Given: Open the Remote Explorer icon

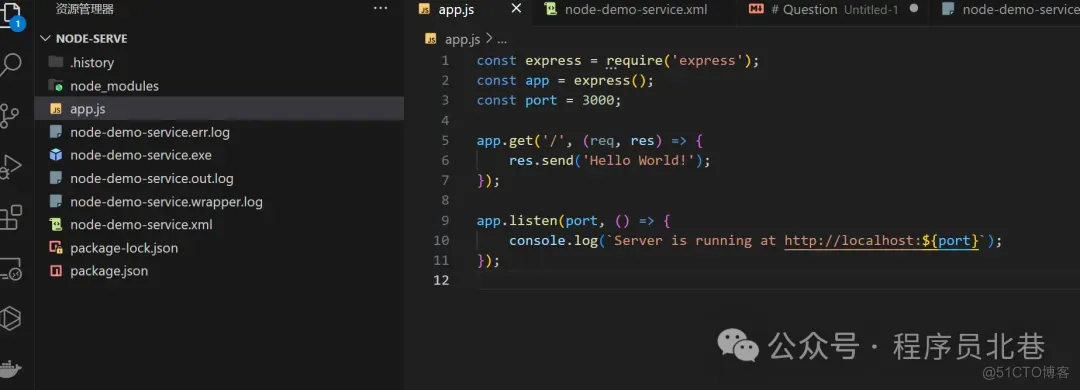Looking at the screenshot, I should [x=10, y=269].
